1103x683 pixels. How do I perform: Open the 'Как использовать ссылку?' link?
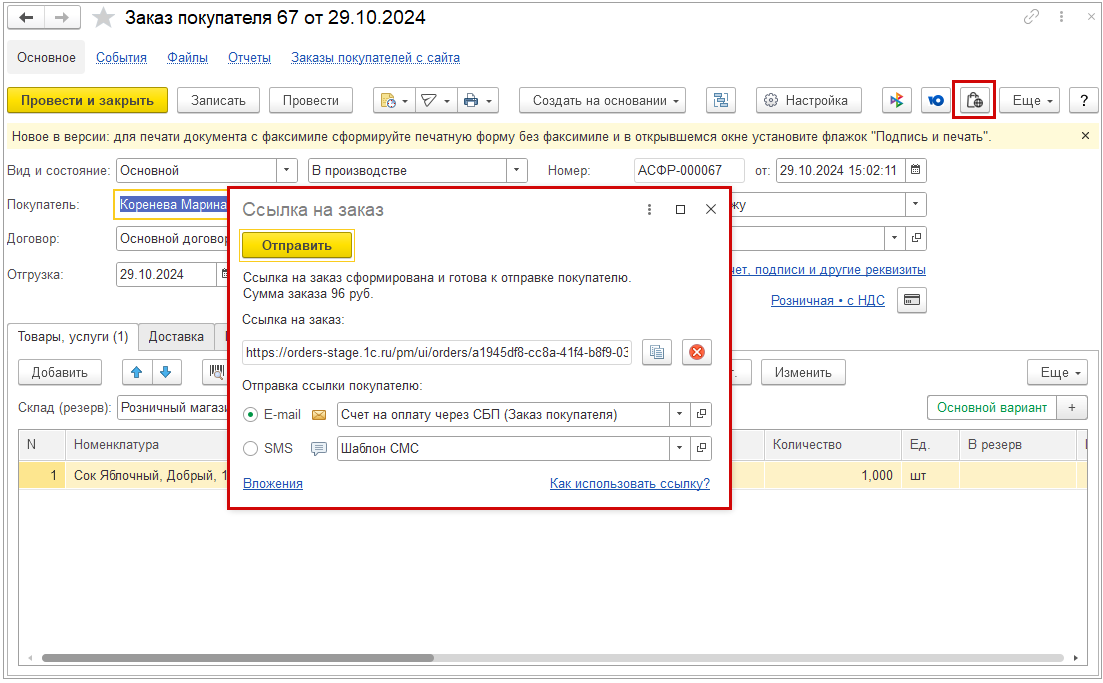click(629, 484)
